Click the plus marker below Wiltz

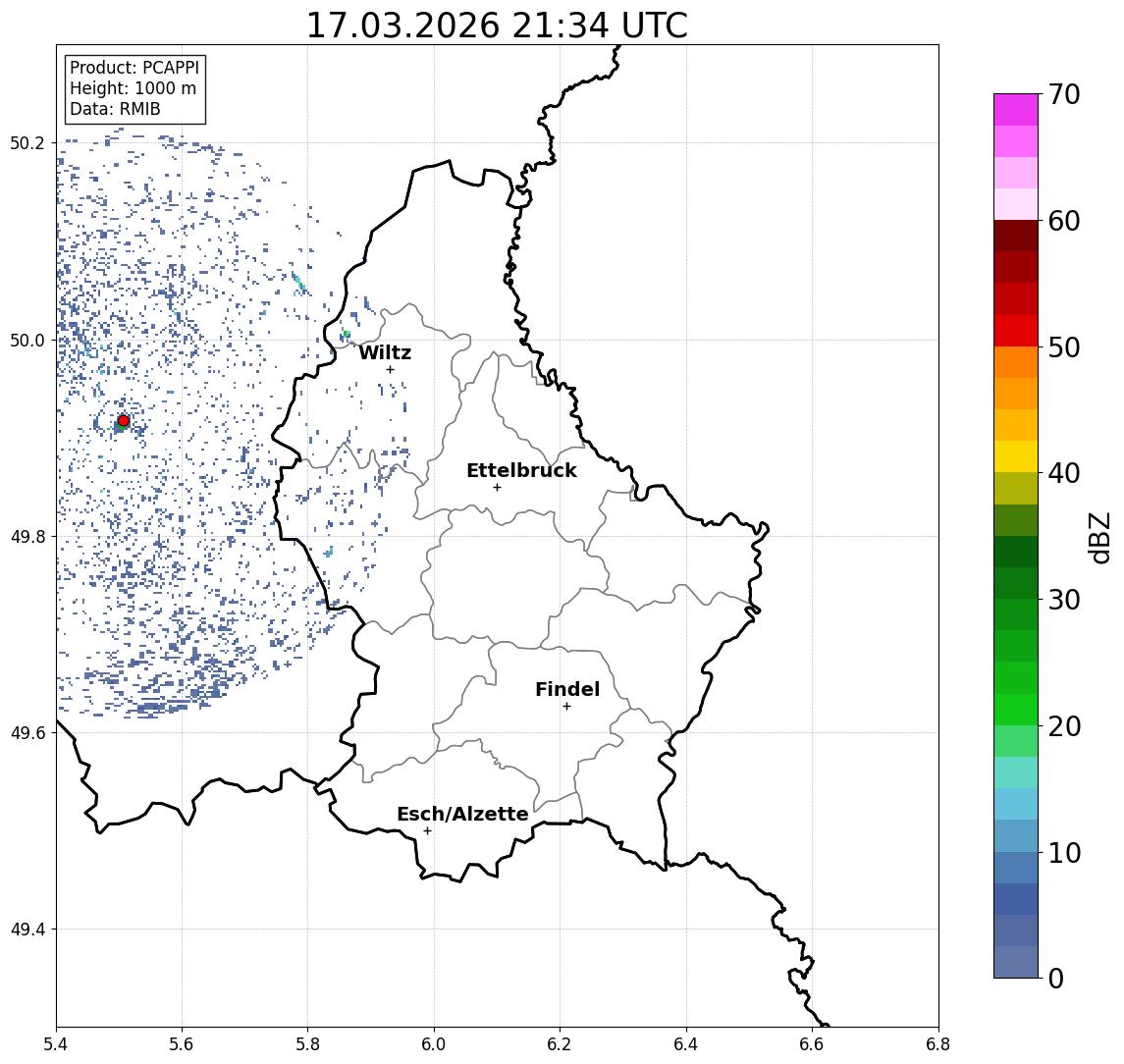pyautogui.click(x=390, y=369)
